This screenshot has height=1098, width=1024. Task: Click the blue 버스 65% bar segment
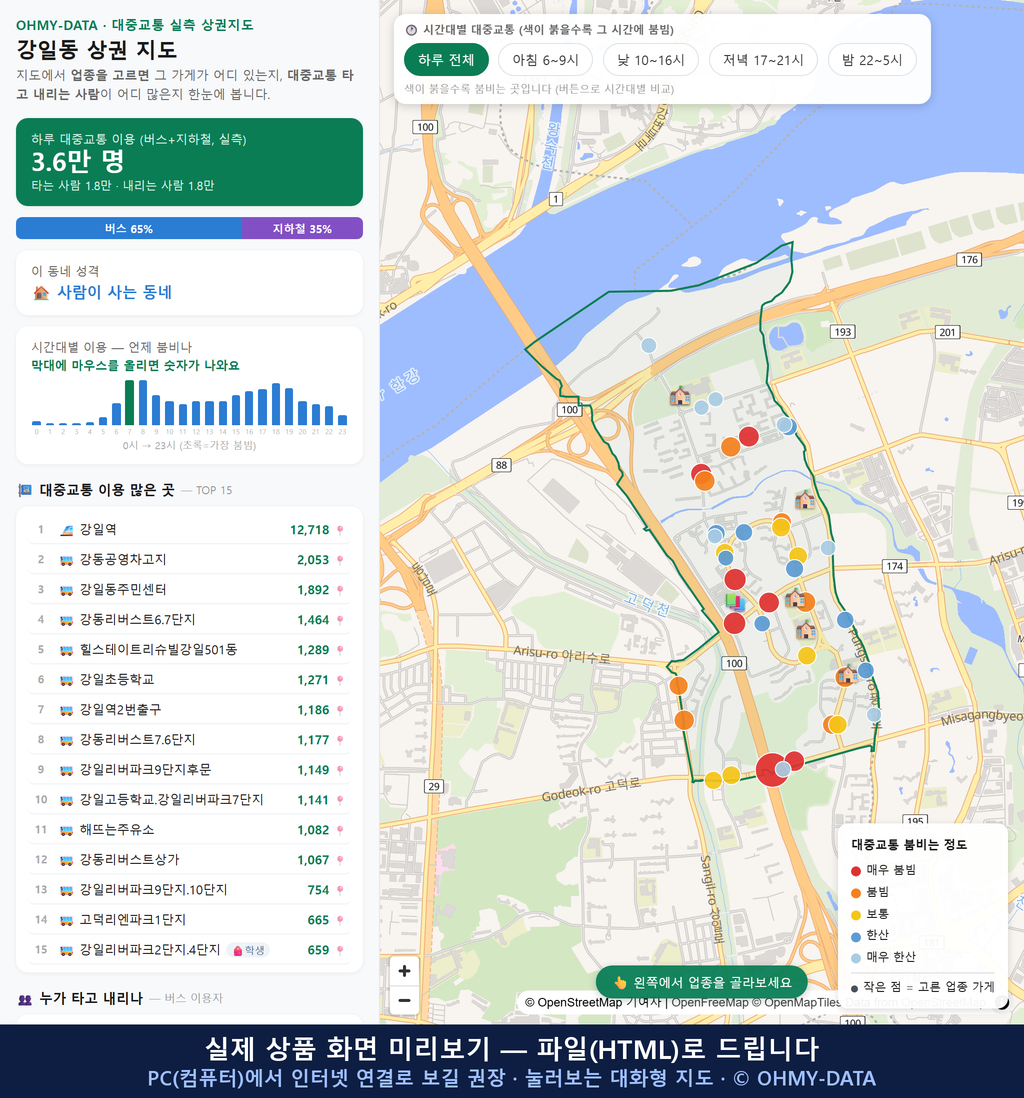[x=129, y=228]
